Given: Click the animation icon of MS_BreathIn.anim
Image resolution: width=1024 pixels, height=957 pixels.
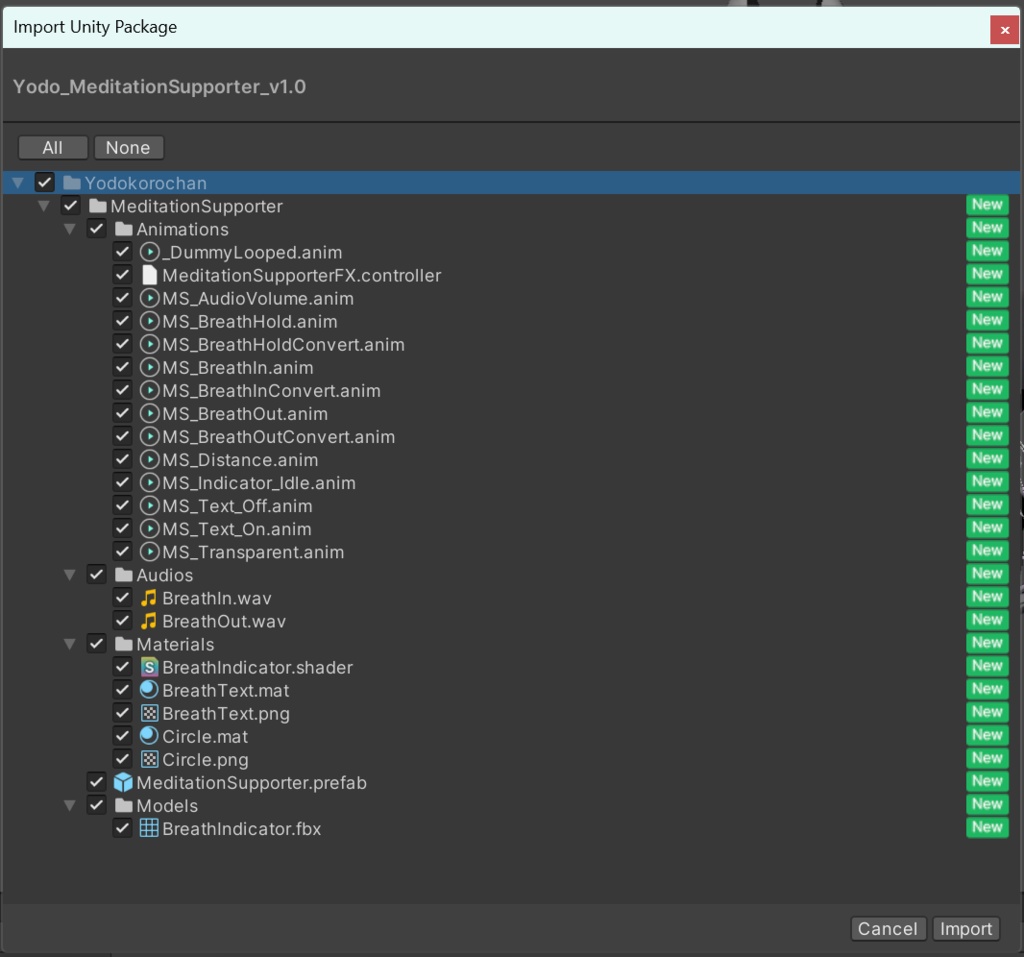Looking at the screenshot, I should pos(150,368).
